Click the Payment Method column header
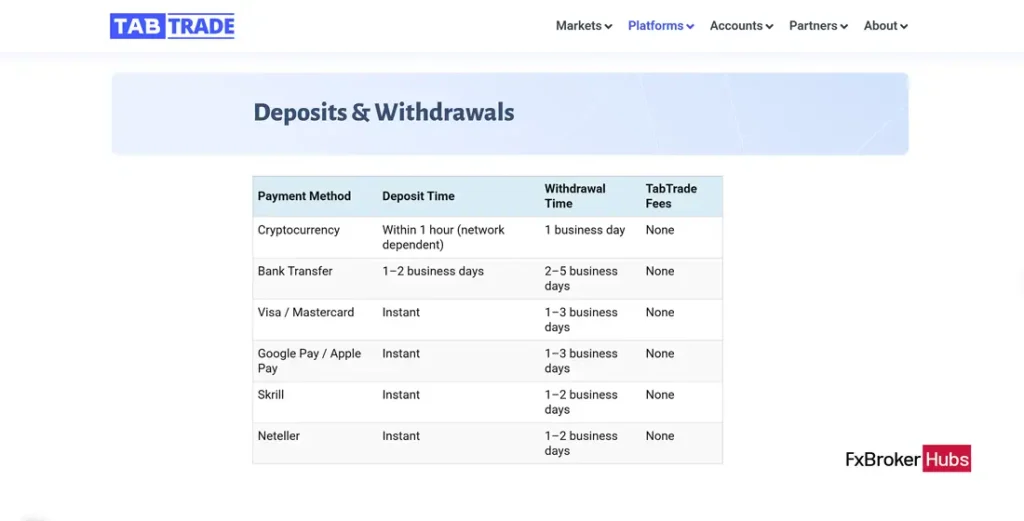Image resolution: width=1024 pixels, height=521 pixels. point(304,196)
